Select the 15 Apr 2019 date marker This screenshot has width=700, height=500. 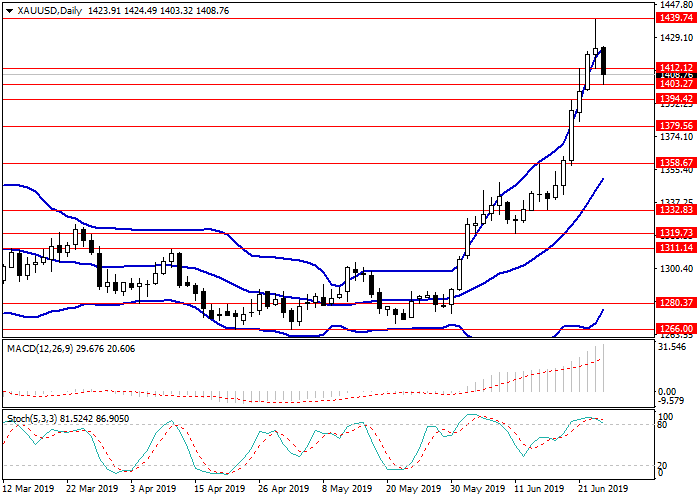coord(219,491)
